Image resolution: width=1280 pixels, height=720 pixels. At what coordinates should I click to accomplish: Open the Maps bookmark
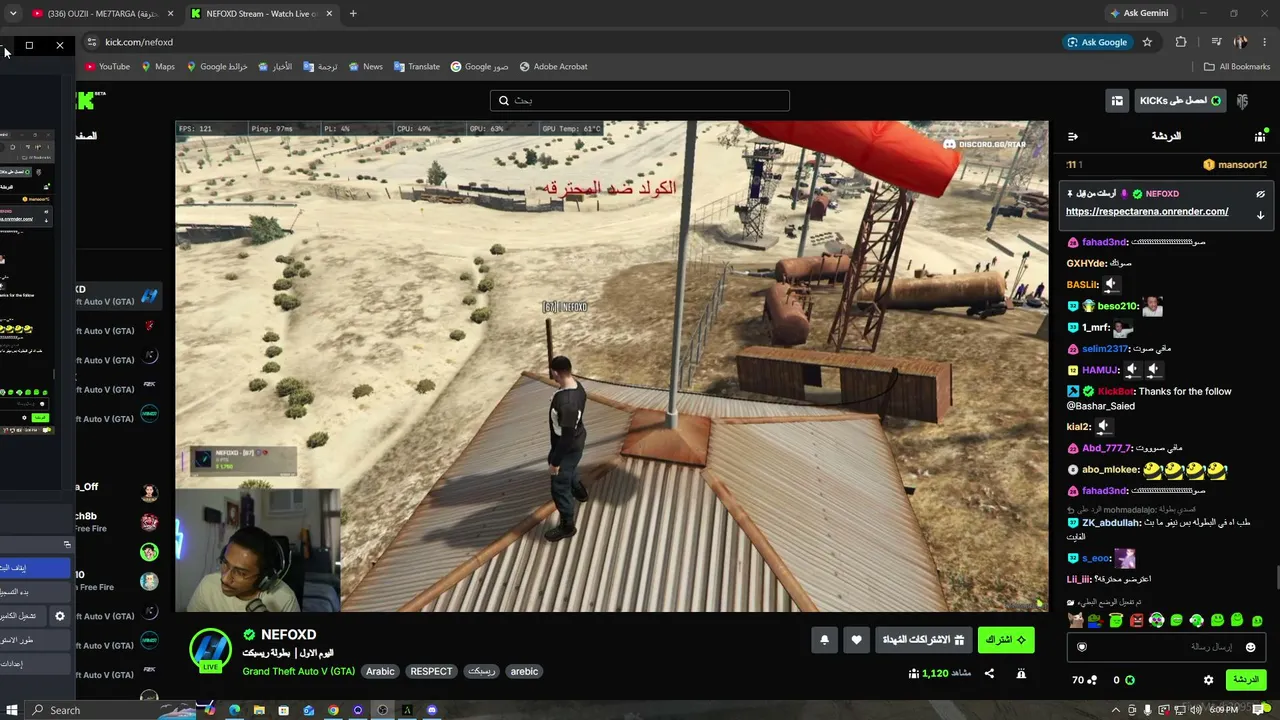[x=158, y=67]
